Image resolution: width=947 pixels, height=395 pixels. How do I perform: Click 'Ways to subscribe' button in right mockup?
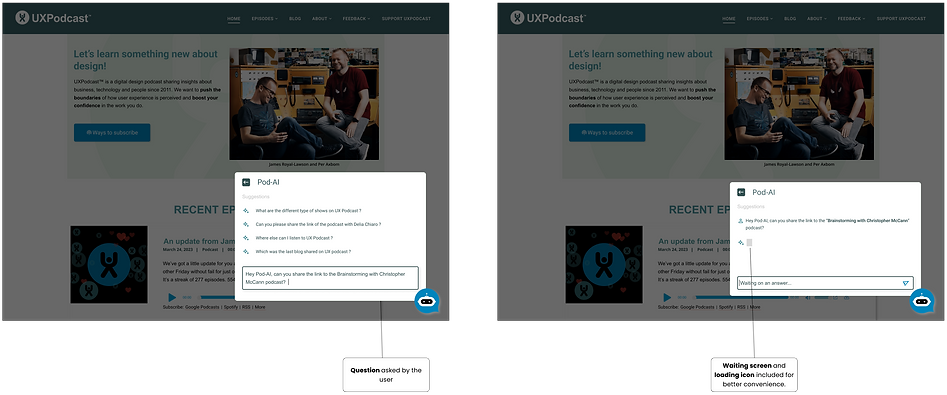pyautogui.click(x=607, y=132)
